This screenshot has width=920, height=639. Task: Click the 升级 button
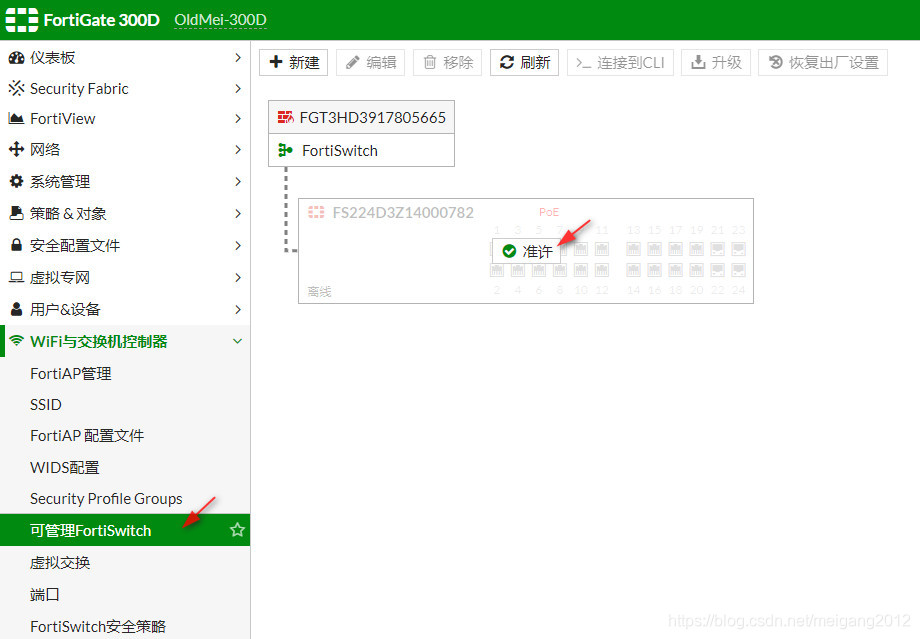click(716, 62)
